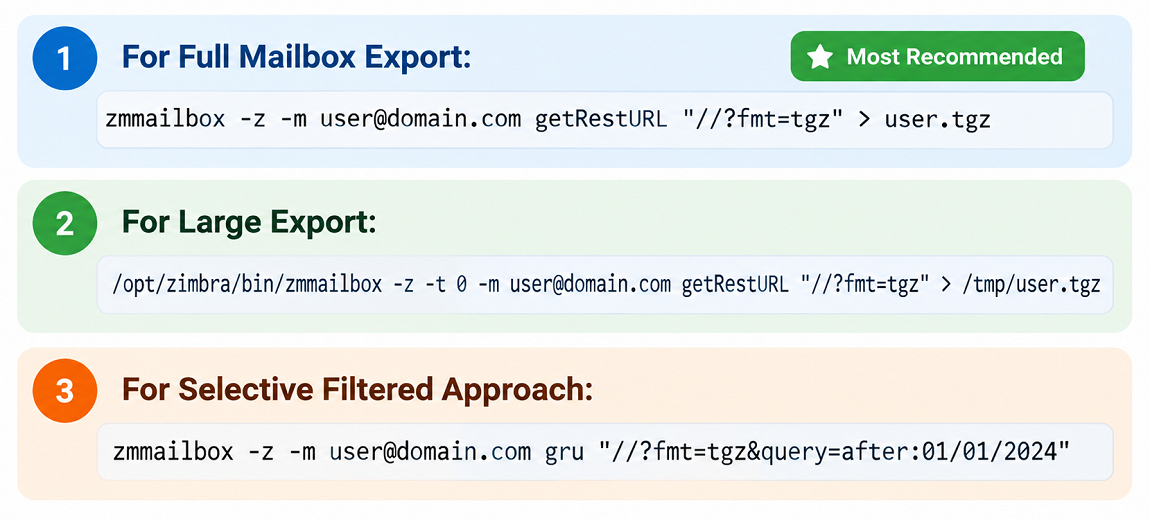Click the full mailbox export command box
1150x520 pixels.
coord(605,120)
